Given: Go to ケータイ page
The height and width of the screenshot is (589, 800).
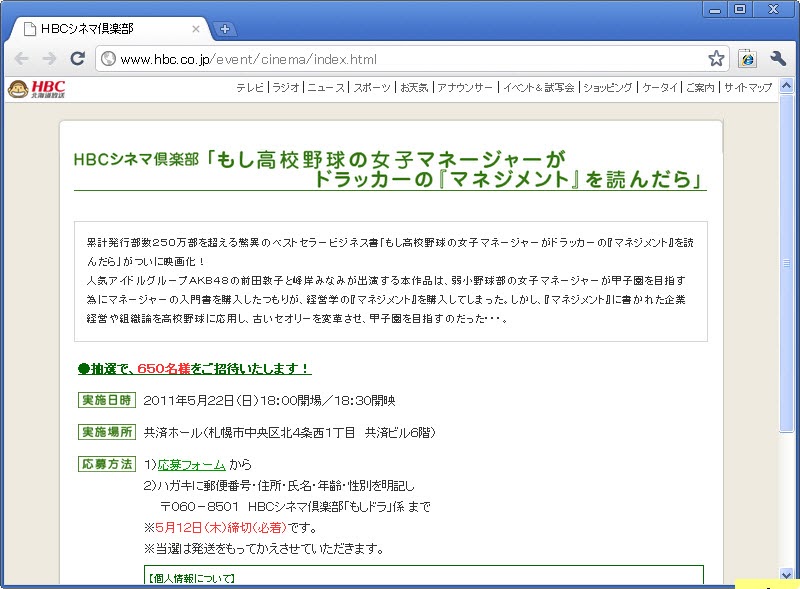Looking at the screenshot, I should coord(659,87).
